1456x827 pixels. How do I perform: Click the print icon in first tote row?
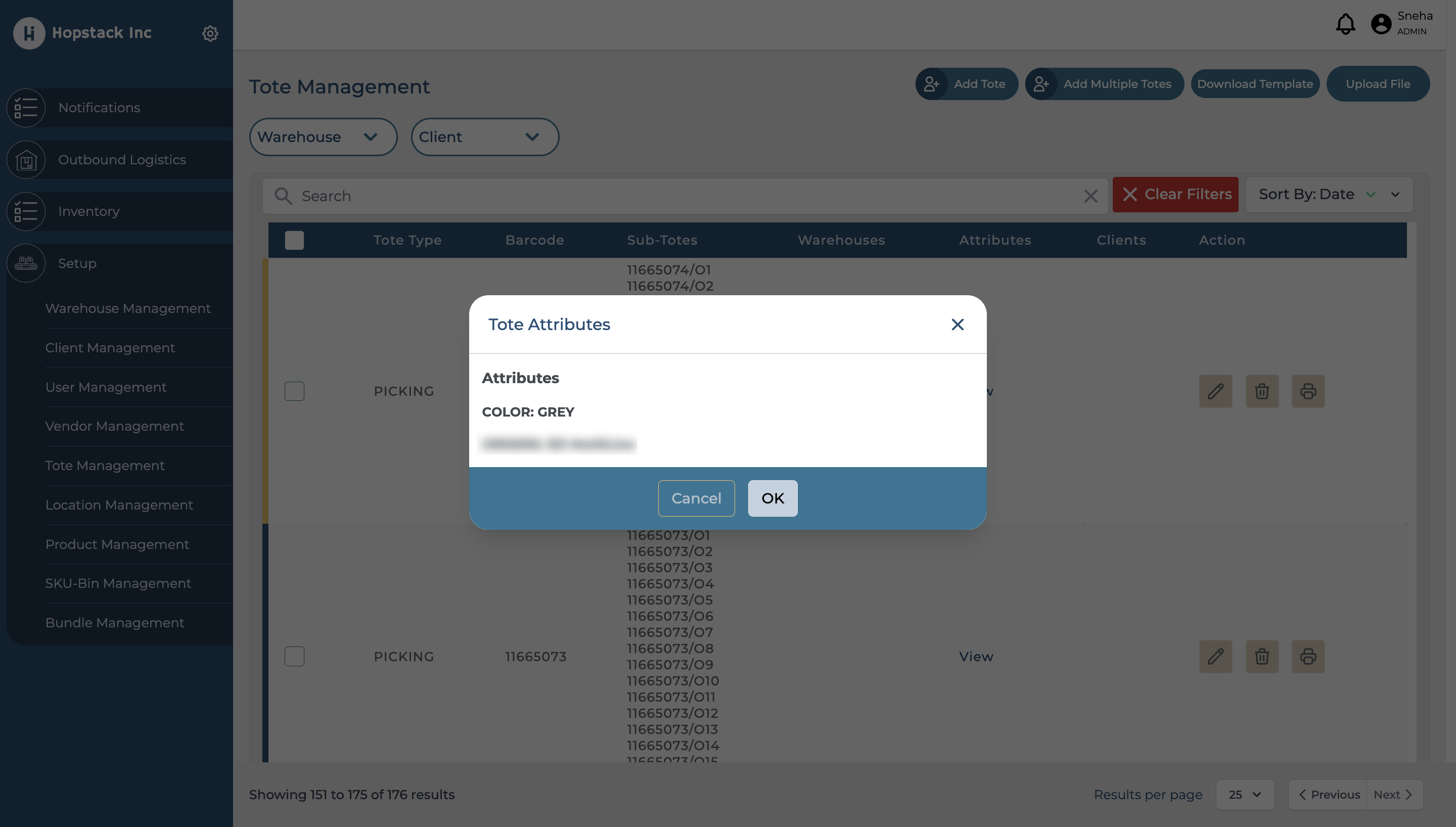pyautogui.click(x=1308, y=391)
